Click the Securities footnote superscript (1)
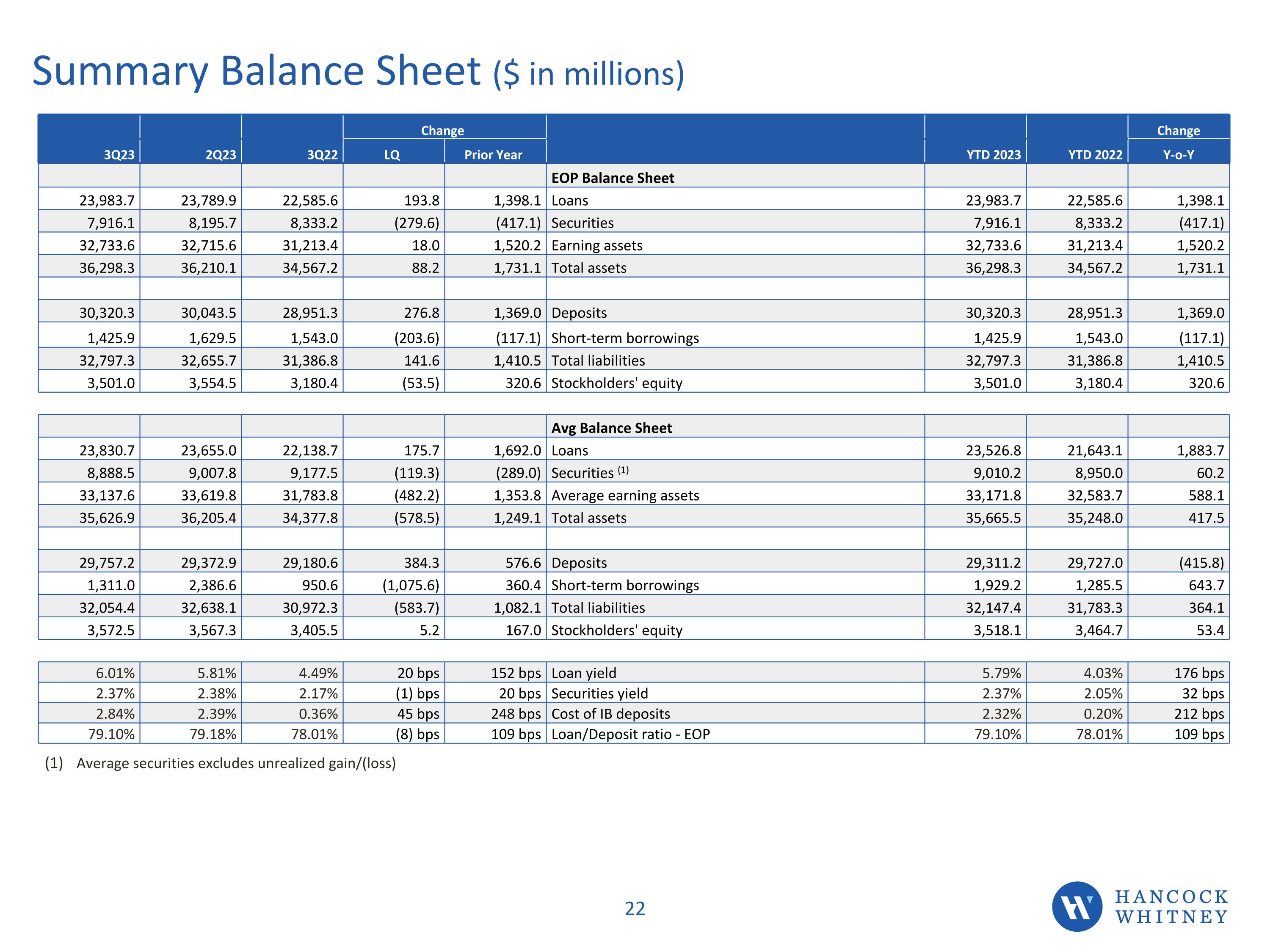The width and height of the screenshot is (1270, 952). pos(624,470)
